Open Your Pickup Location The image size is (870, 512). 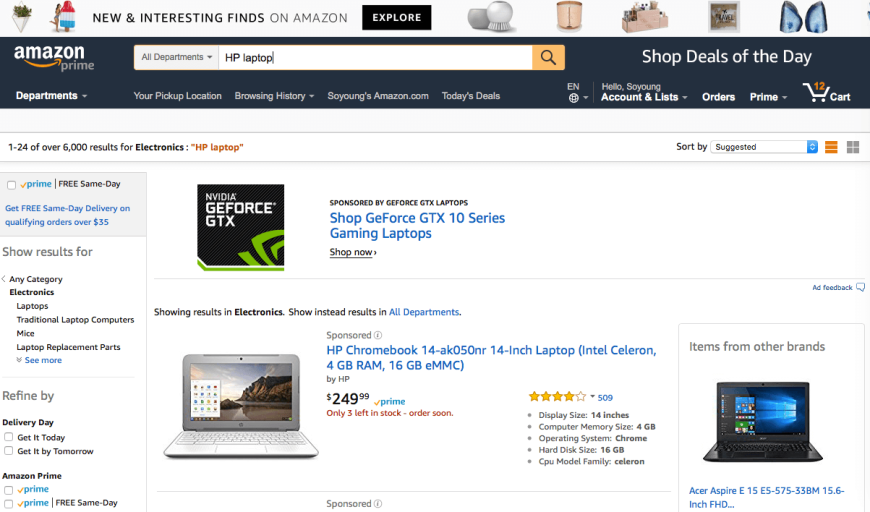click(x=178, y=96)
